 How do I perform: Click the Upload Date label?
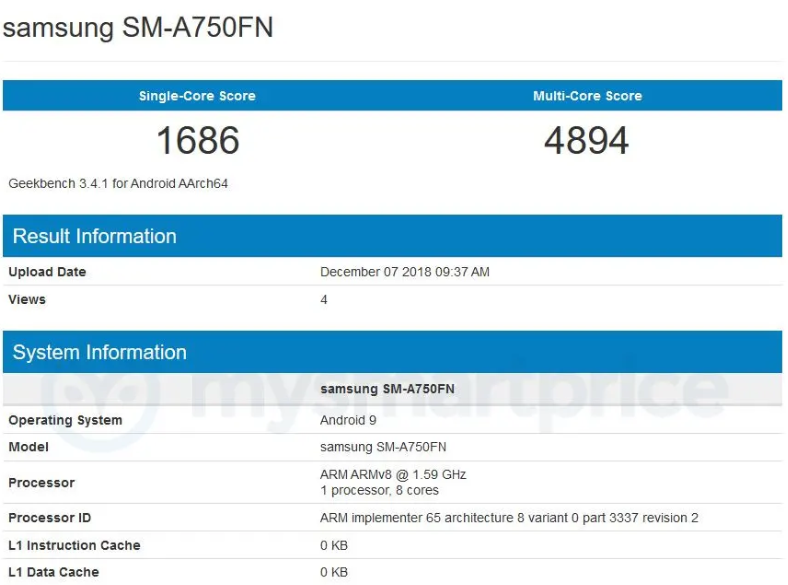point(47,272)
